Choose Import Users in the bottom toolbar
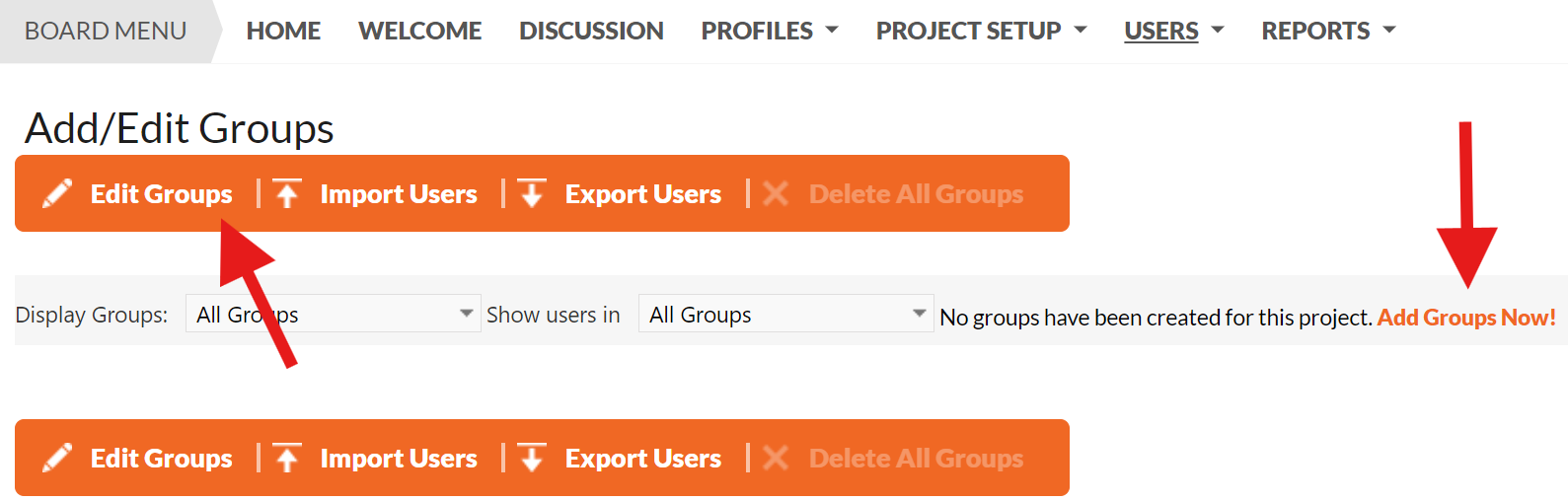This screenshot has width=1568, height=501. point(399,459)
